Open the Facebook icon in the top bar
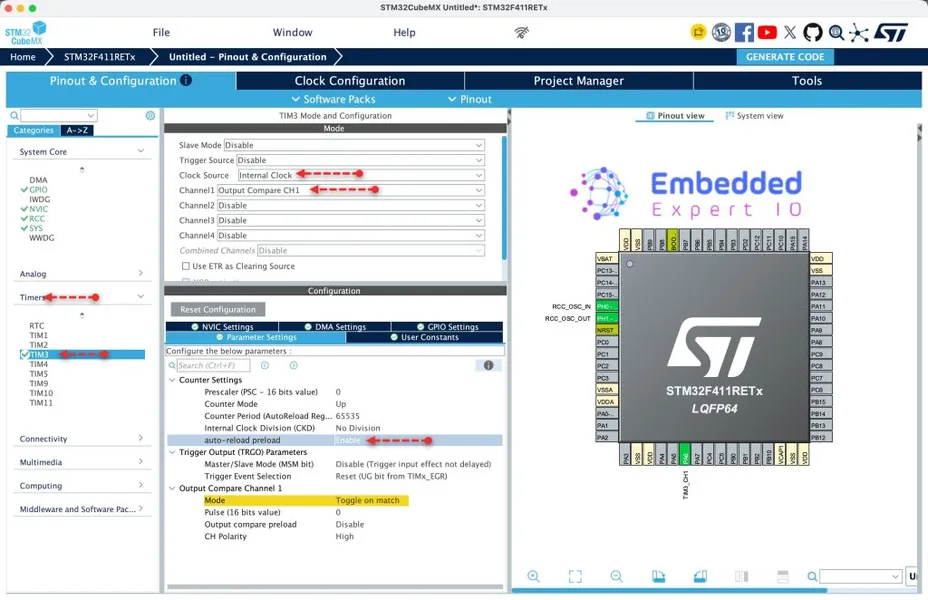The image size is (928, 600). click(x=744, y=32)
